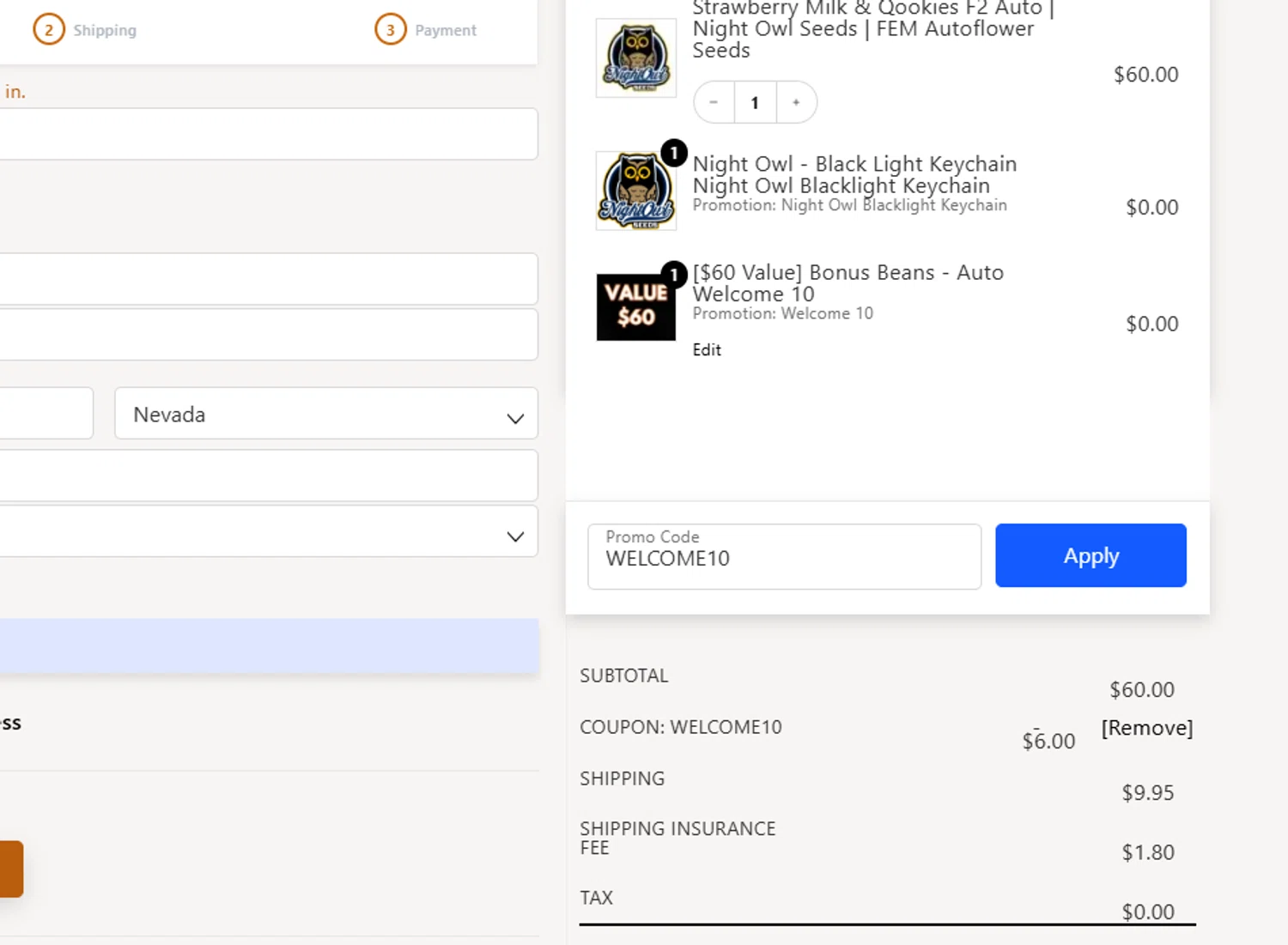Image resolution: width=1288 pixels, height=945 pixels.
Task: Decrease quantity with the minus button
Action: point(714,102)
